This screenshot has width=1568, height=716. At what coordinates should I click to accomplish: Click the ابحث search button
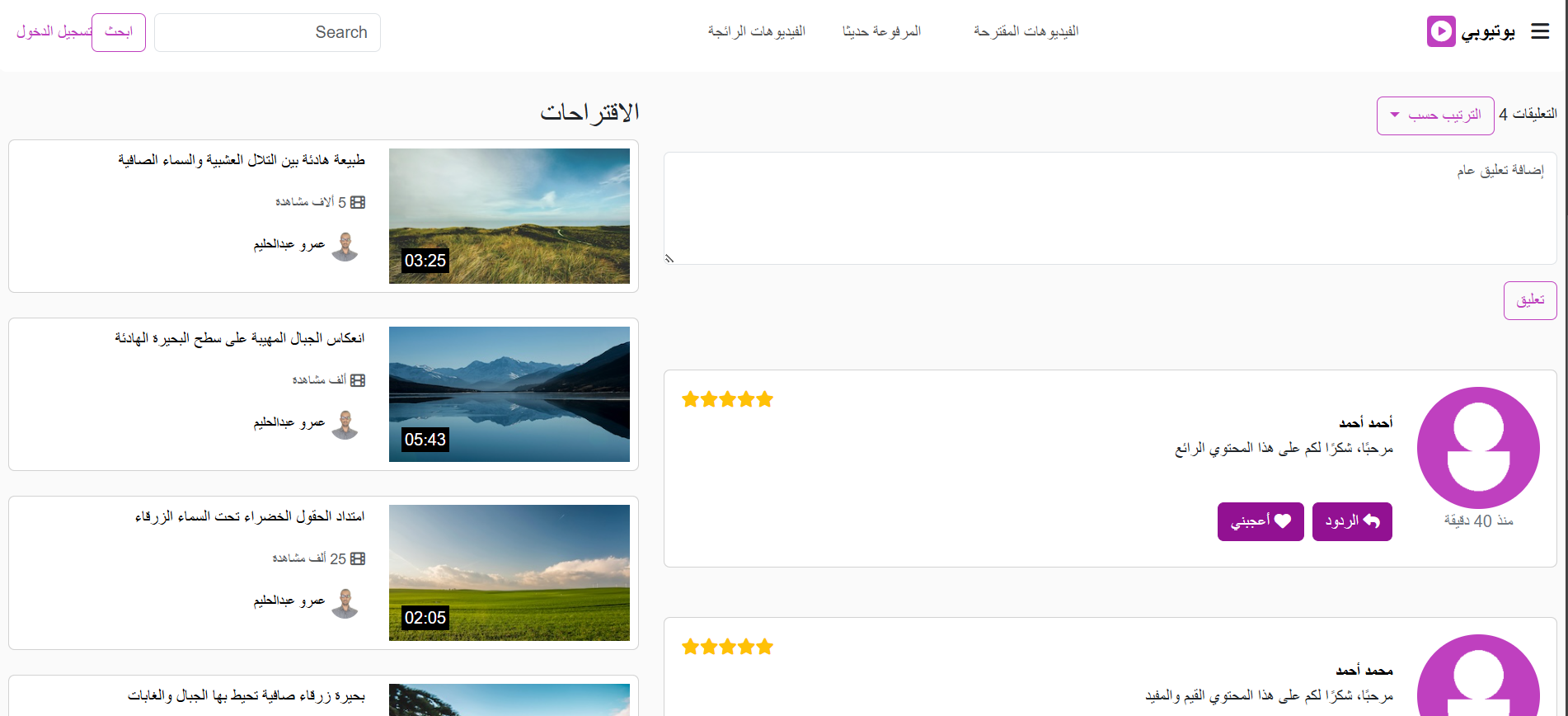point(119,32)
